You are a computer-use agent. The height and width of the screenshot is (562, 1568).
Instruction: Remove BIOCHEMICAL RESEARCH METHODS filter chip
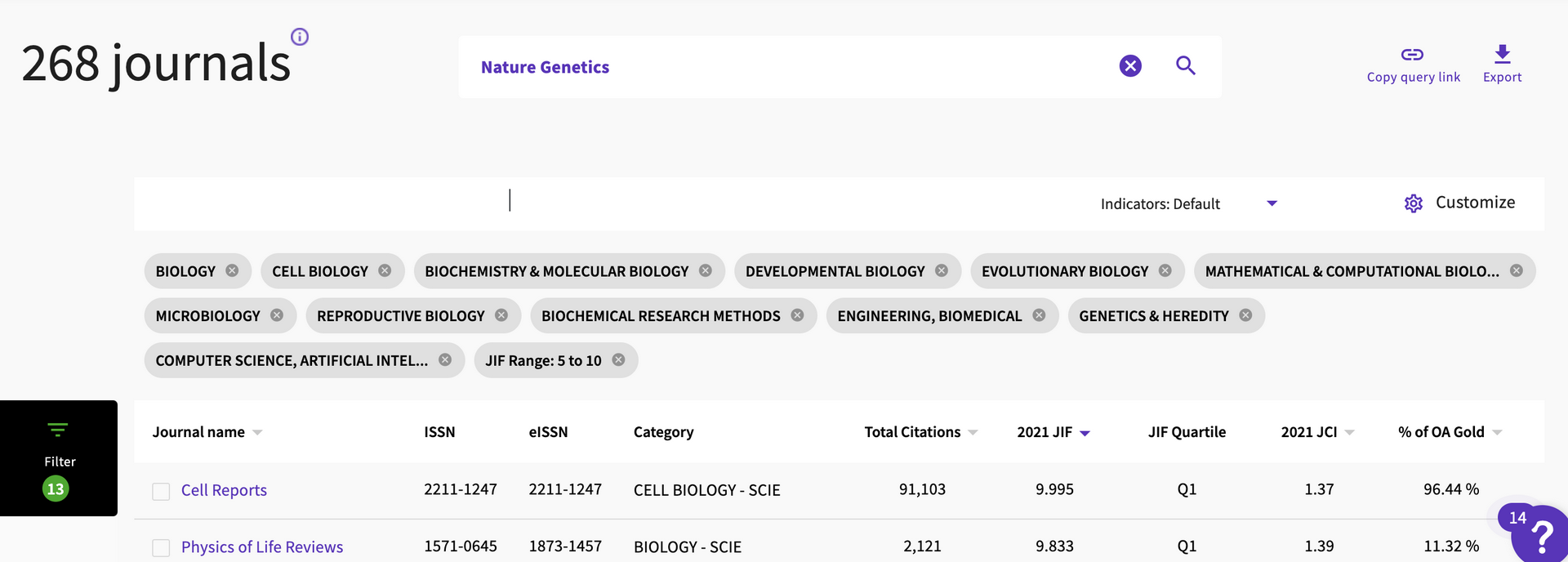(x=797, y=315)
